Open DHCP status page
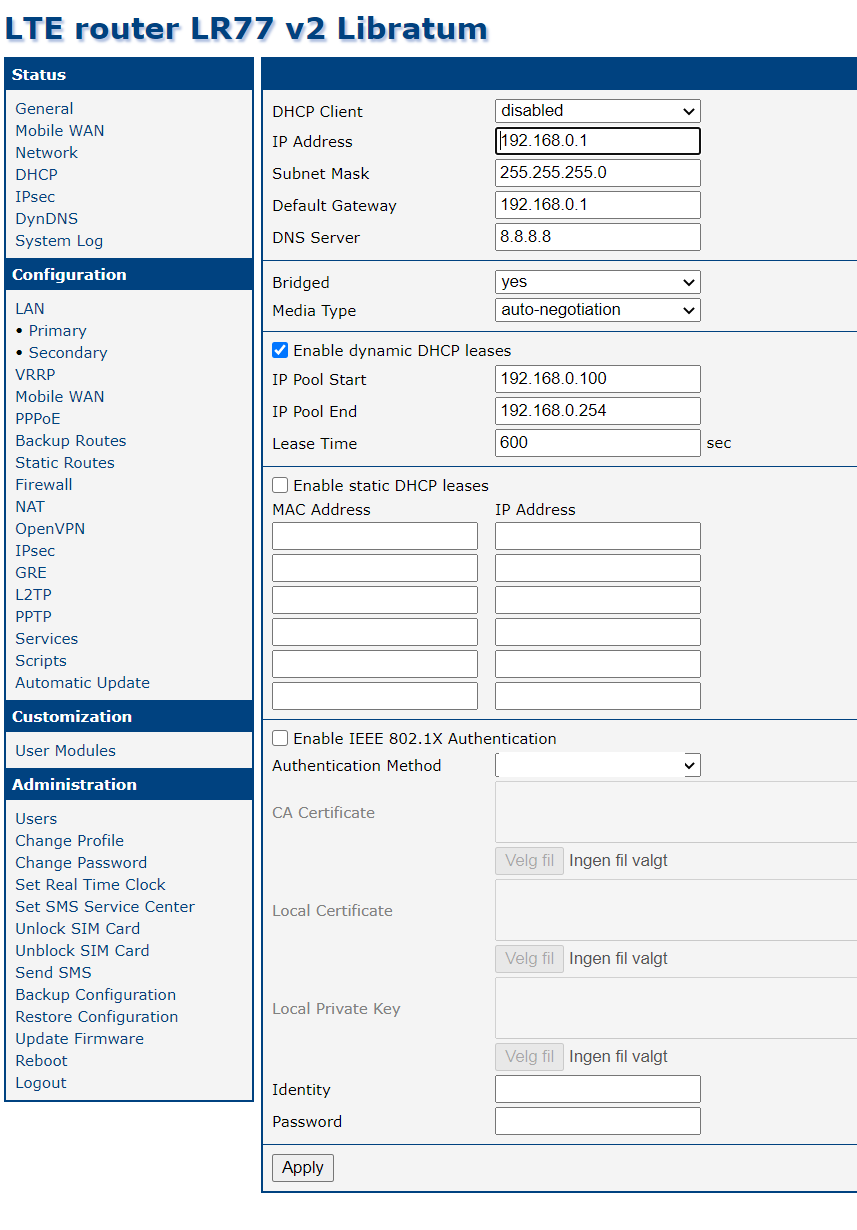The width and height of the screenshot is (857, 1230). click(36, 175)
